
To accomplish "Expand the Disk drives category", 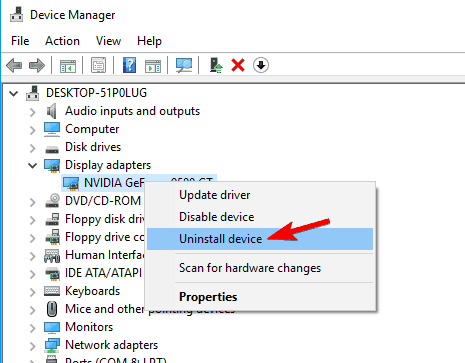I will coord(32,148).
